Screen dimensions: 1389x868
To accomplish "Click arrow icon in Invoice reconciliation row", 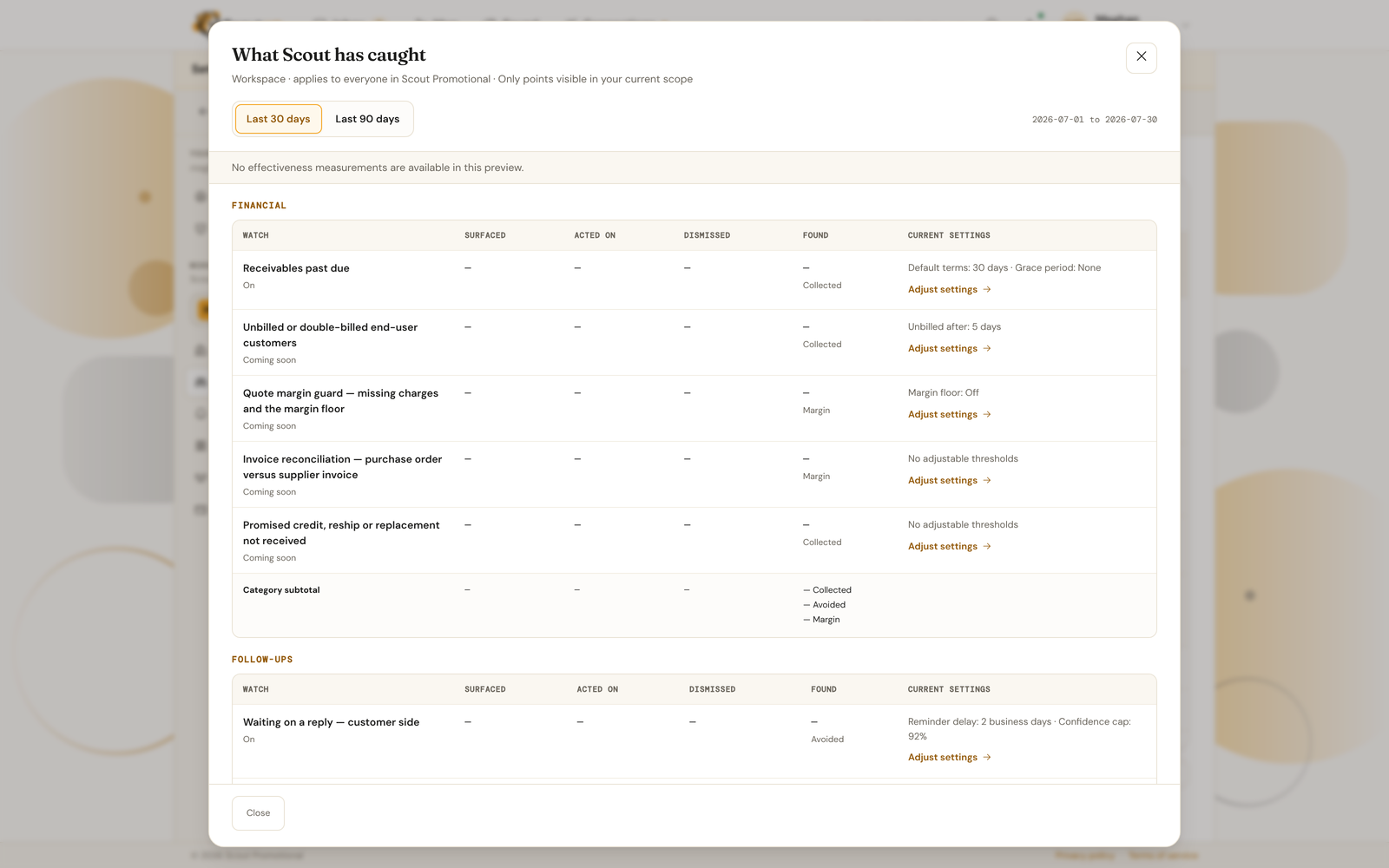I will tap(987, 481).
